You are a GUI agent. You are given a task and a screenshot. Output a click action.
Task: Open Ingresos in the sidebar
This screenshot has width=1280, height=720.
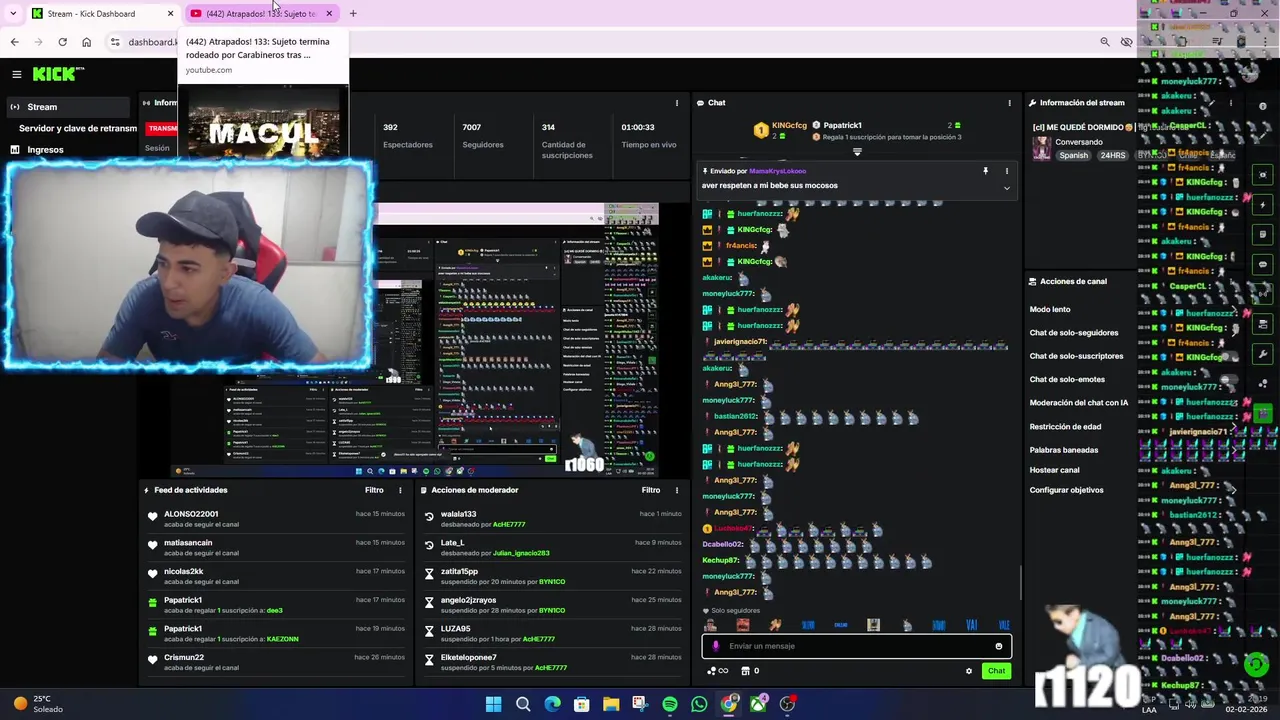coord(45,150)
